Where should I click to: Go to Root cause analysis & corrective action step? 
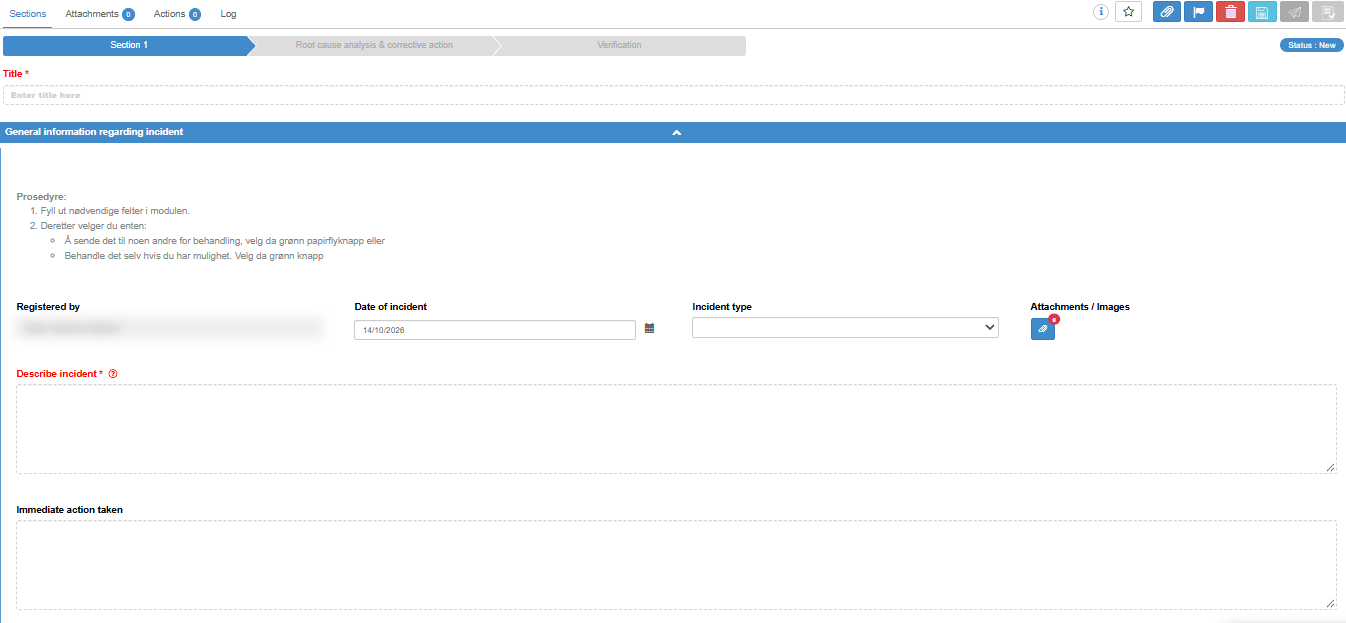pos(374,45)
